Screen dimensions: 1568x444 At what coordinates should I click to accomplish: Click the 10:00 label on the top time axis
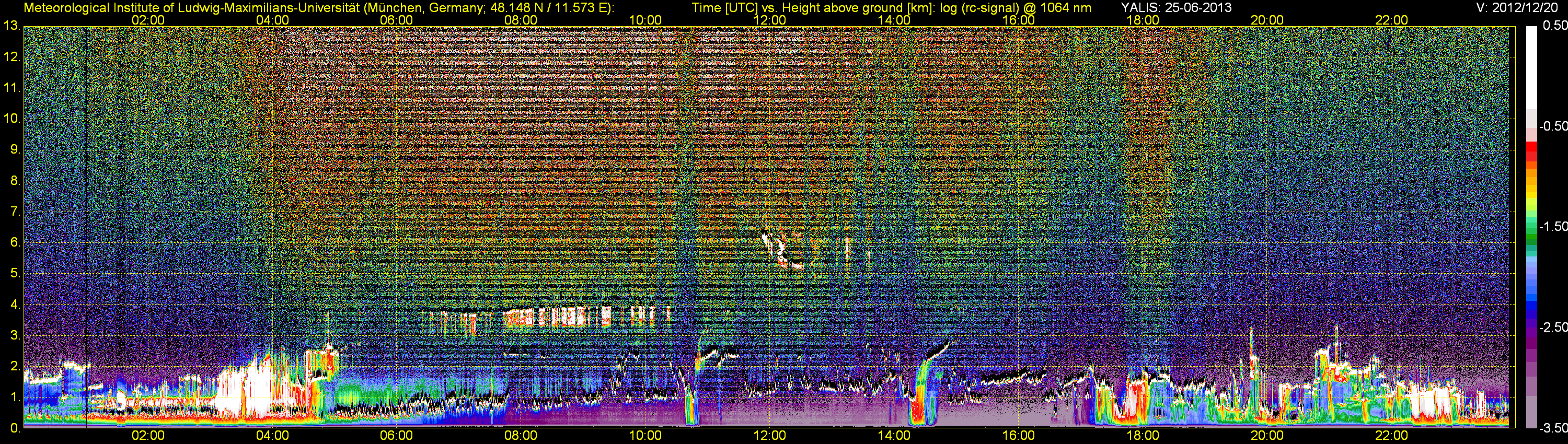point(645,20)
